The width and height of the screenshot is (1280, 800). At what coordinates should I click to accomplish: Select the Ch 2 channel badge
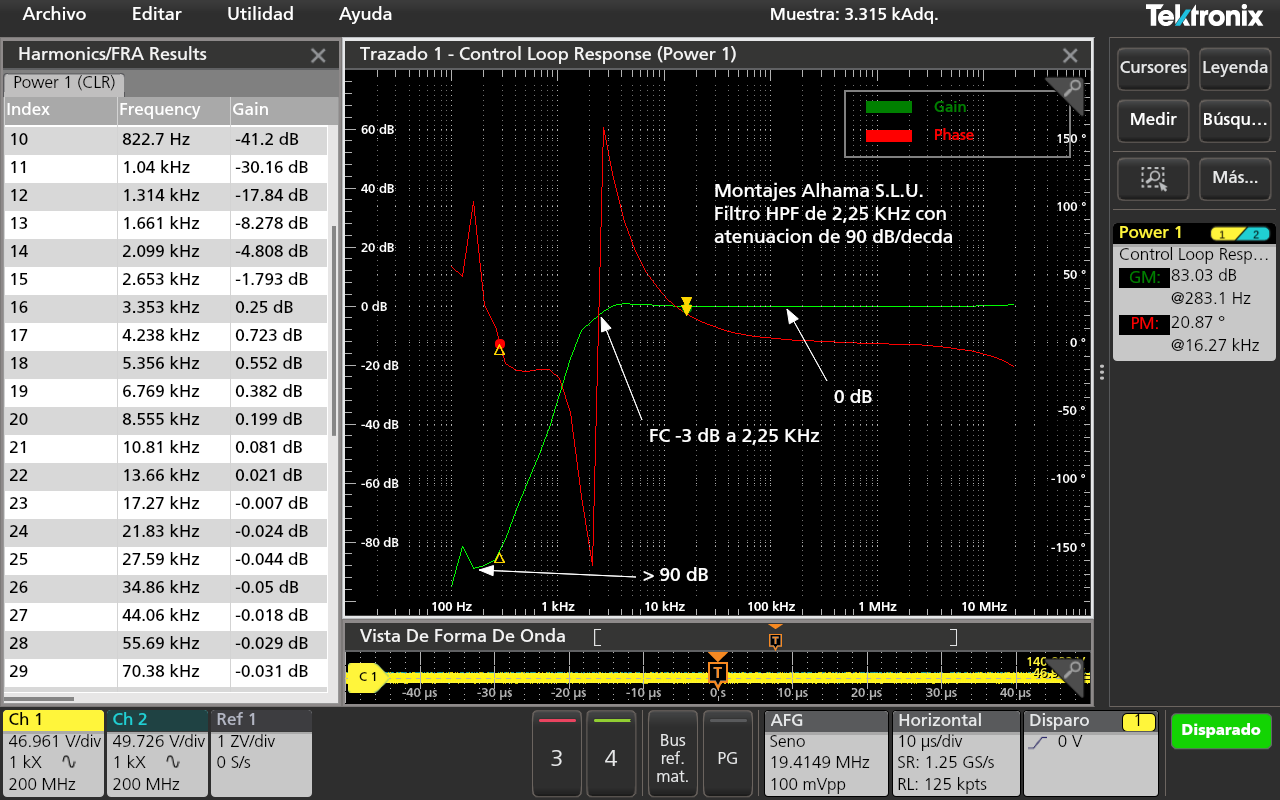click(157, 753)
